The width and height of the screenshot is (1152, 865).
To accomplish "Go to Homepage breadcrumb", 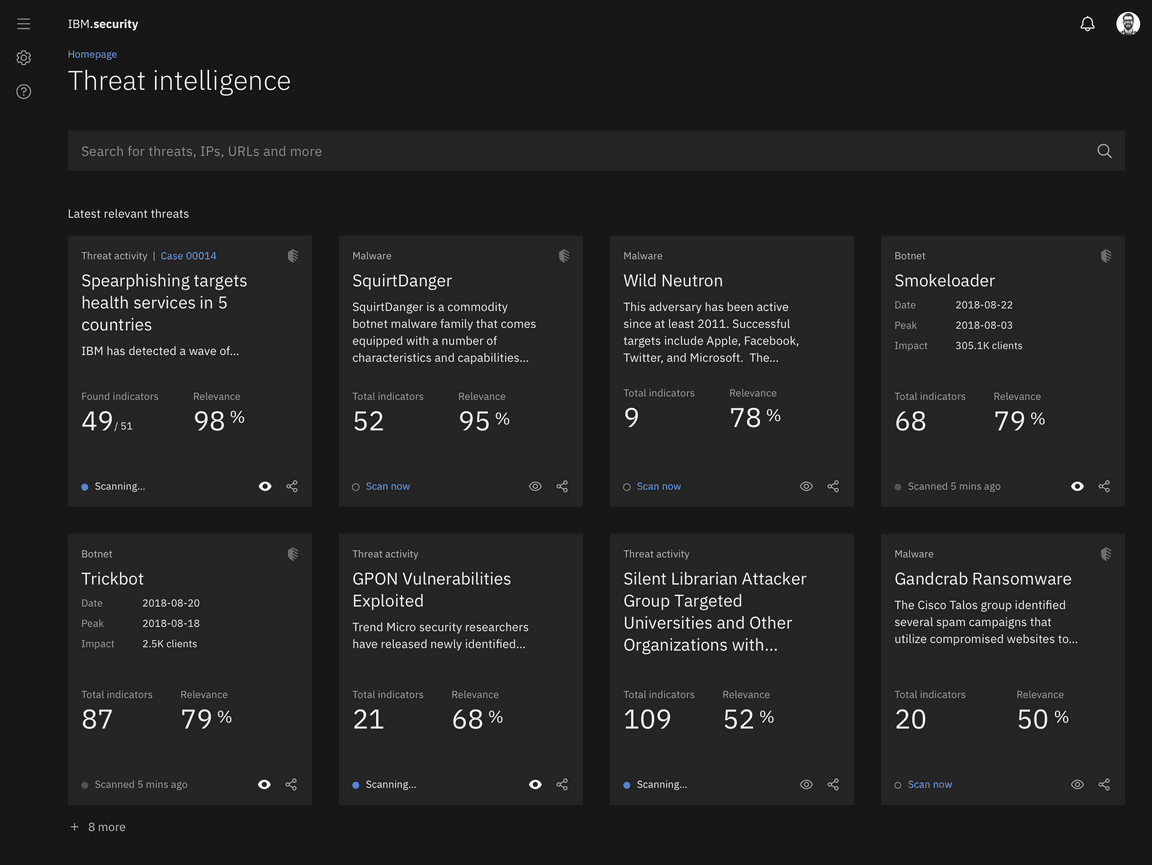I will [92, 54].
